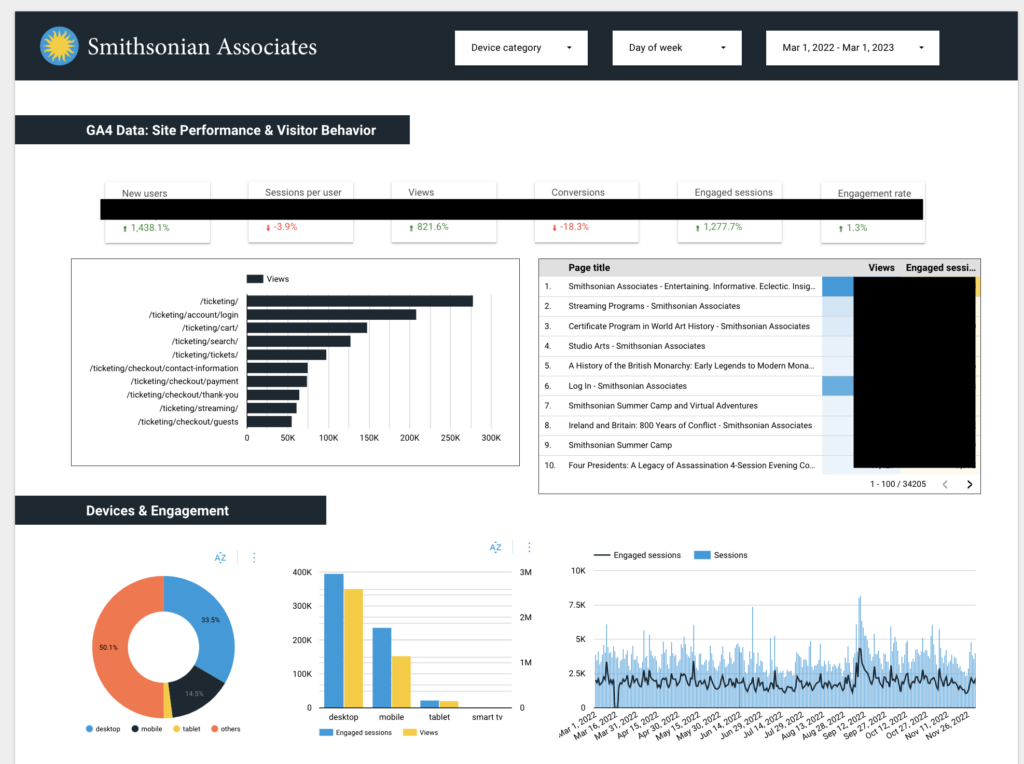Screen dimensions: 1024x764
Task: Click the 1 - 100 / 34205 pagination text
Action: 897,484
